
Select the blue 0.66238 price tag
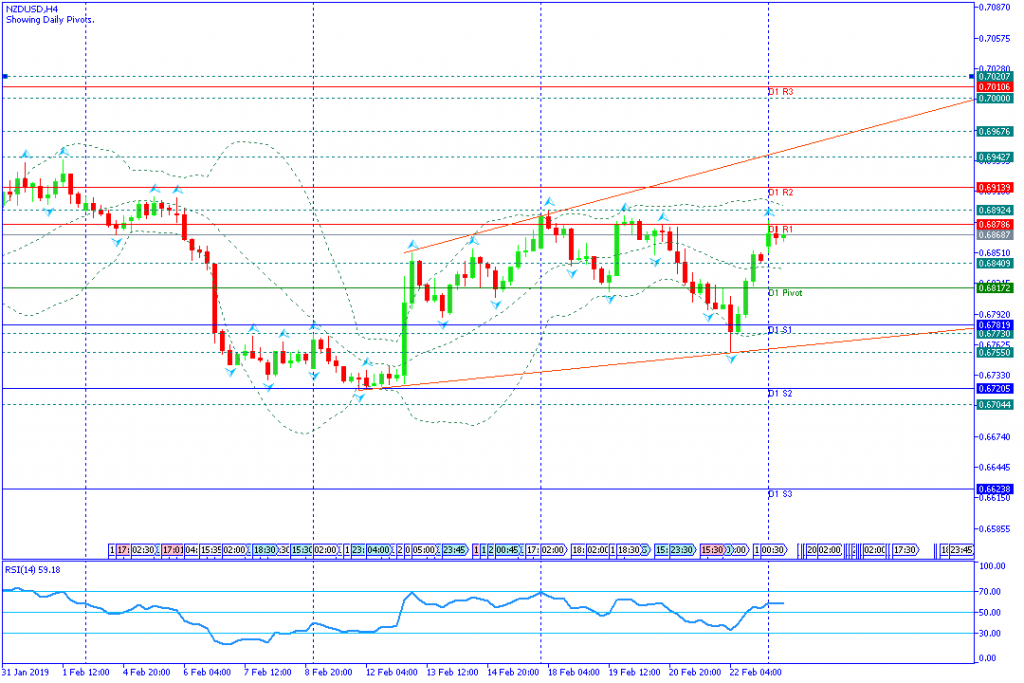pos(994,489)
